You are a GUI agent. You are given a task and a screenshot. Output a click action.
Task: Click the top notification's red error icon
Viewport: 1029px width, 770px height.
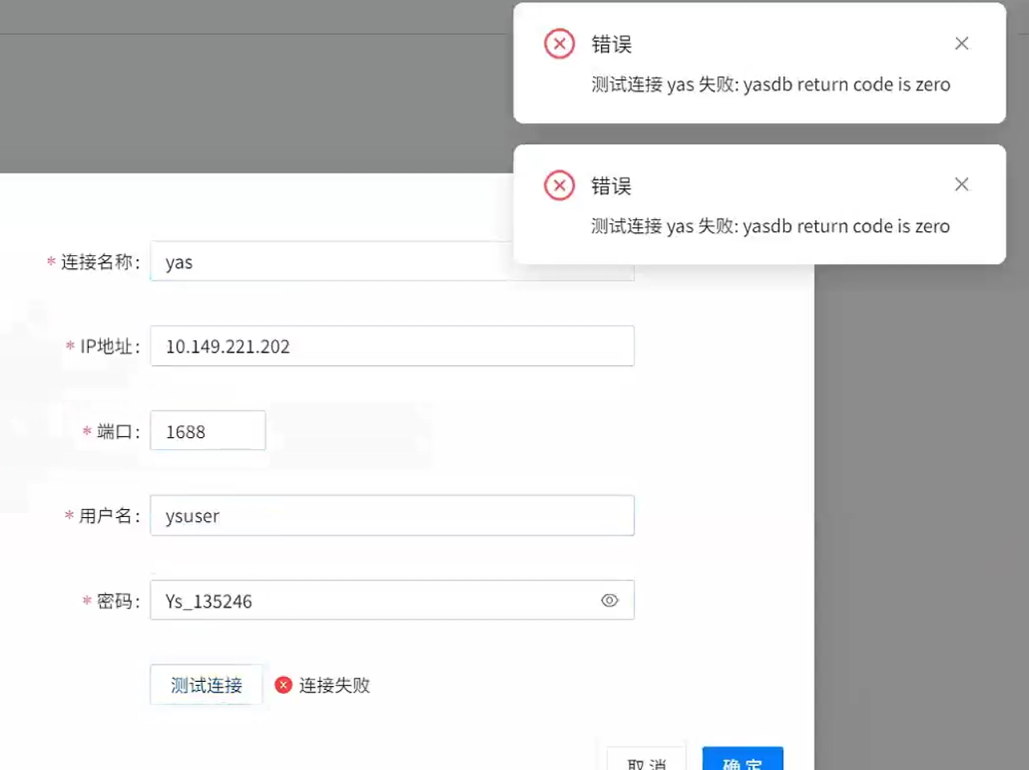click(x=559, y=44)
